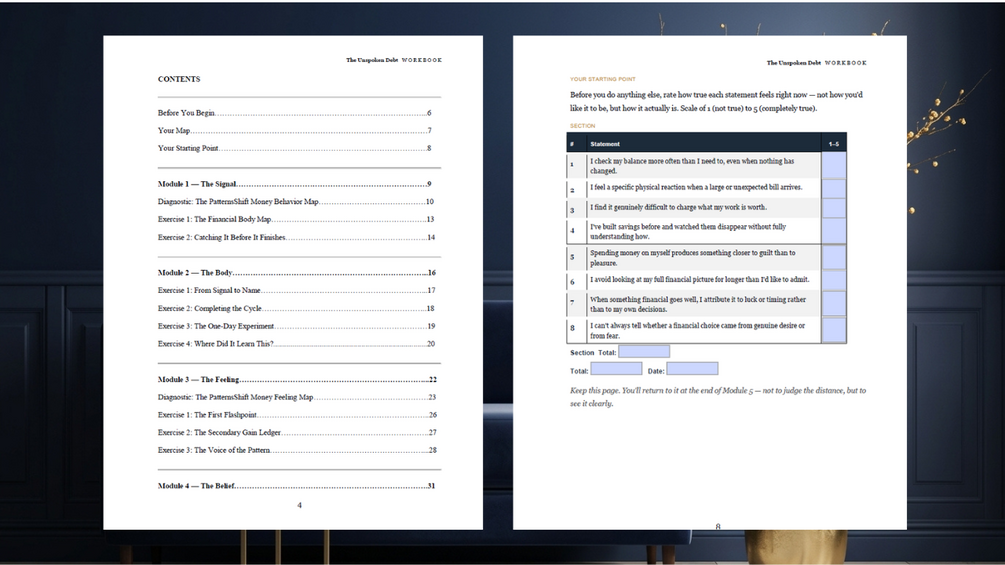This screenshot has height=565, width=1005.
Task: Click rating field for statement 5 spending guilt
Action: click(x=834, y=258)
